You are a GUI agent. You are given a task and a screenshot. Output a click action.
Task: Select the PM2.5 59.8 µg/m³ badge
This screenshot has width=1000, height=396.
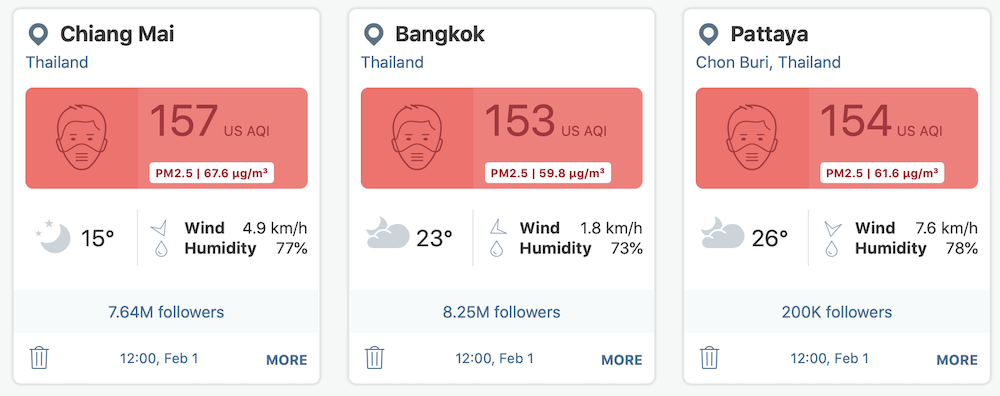tap(548, 173)
